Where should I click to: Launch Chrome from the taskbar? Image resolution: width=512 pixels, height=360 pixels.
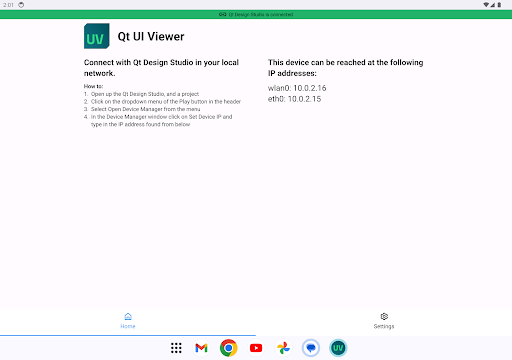coord(229,348)
